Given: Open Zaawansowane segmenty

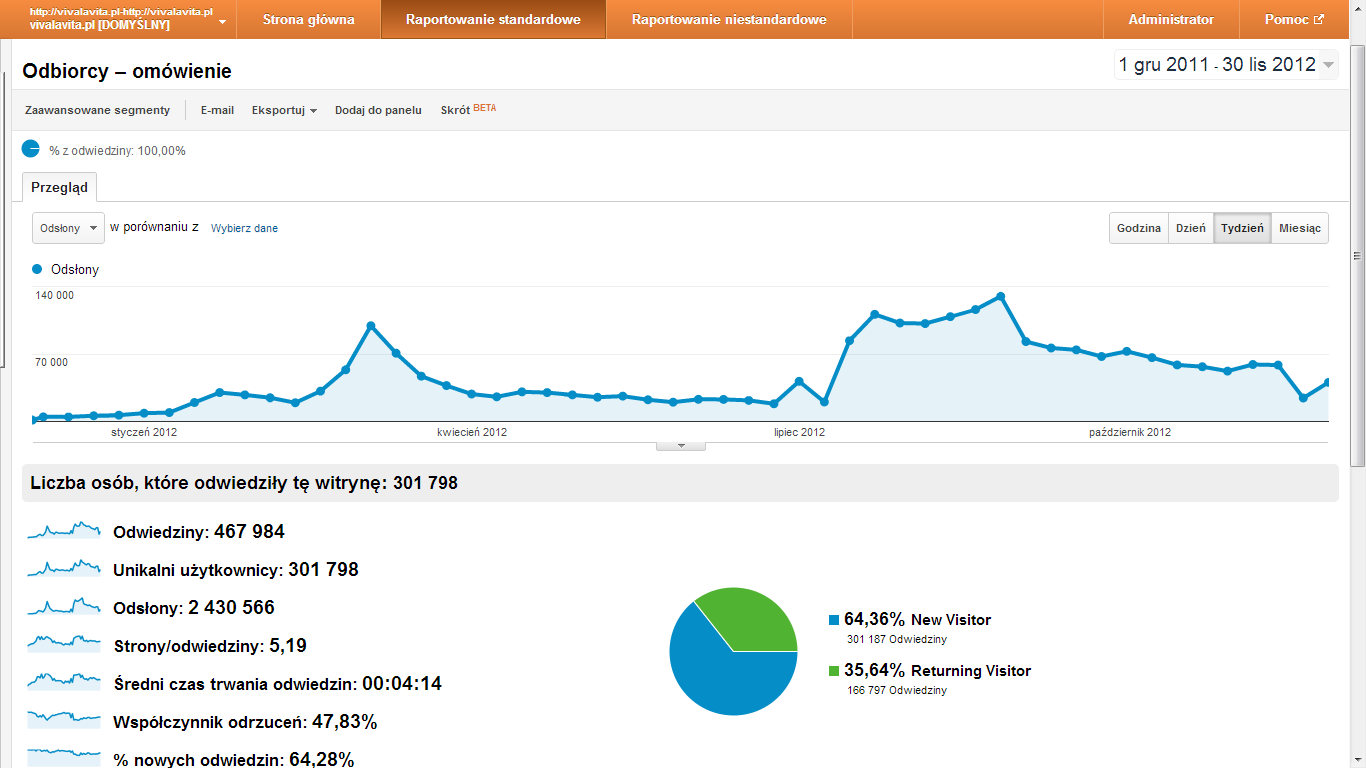Looking at the screenshot, I should (98, 110).
